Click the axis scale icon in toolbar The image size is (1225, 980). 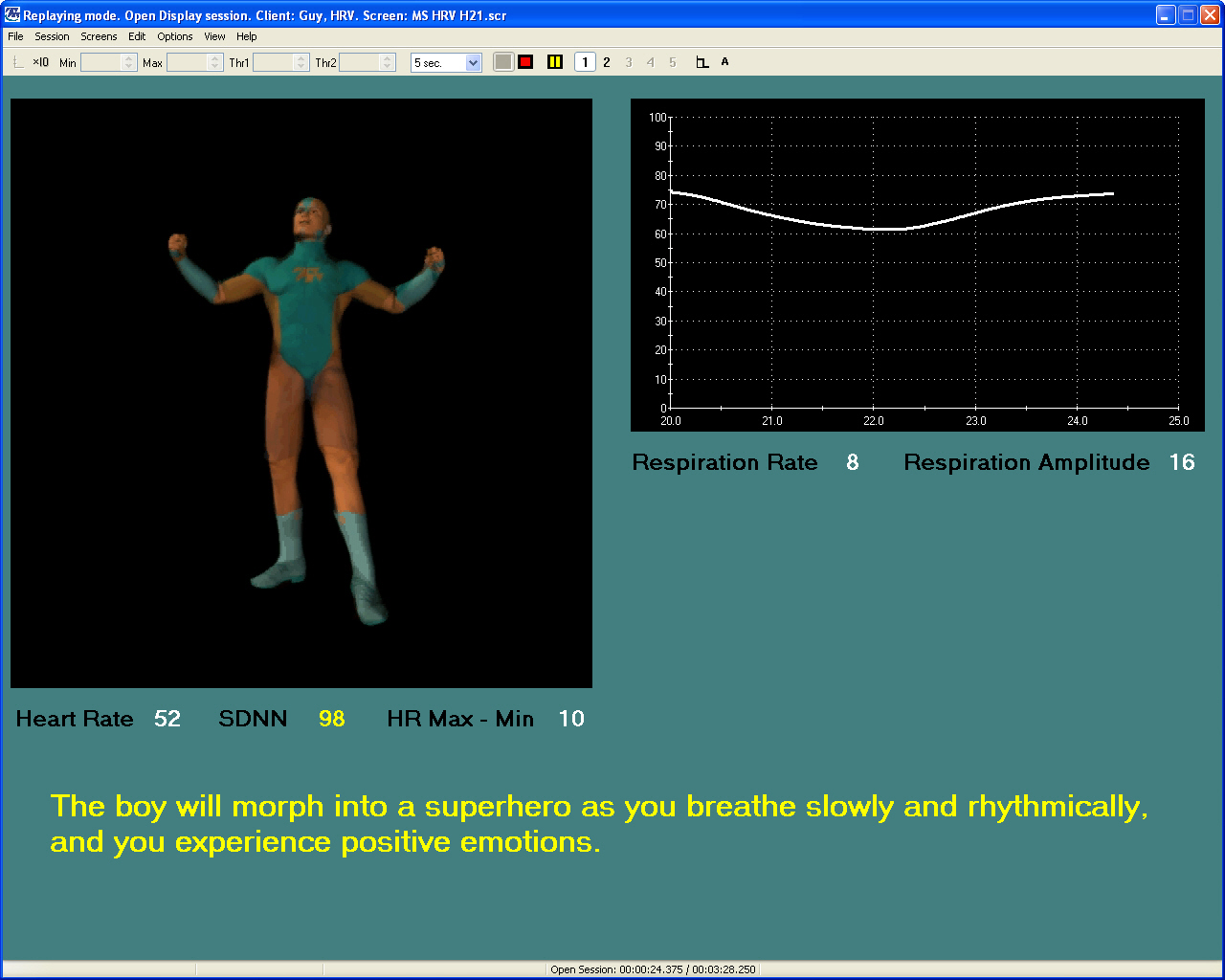pos(702,62)
